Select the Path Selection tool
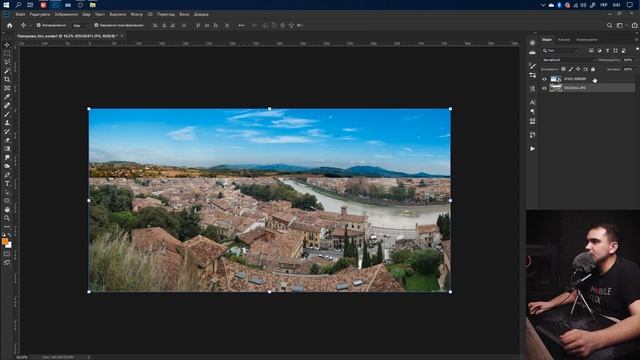 tap(7, 192)
